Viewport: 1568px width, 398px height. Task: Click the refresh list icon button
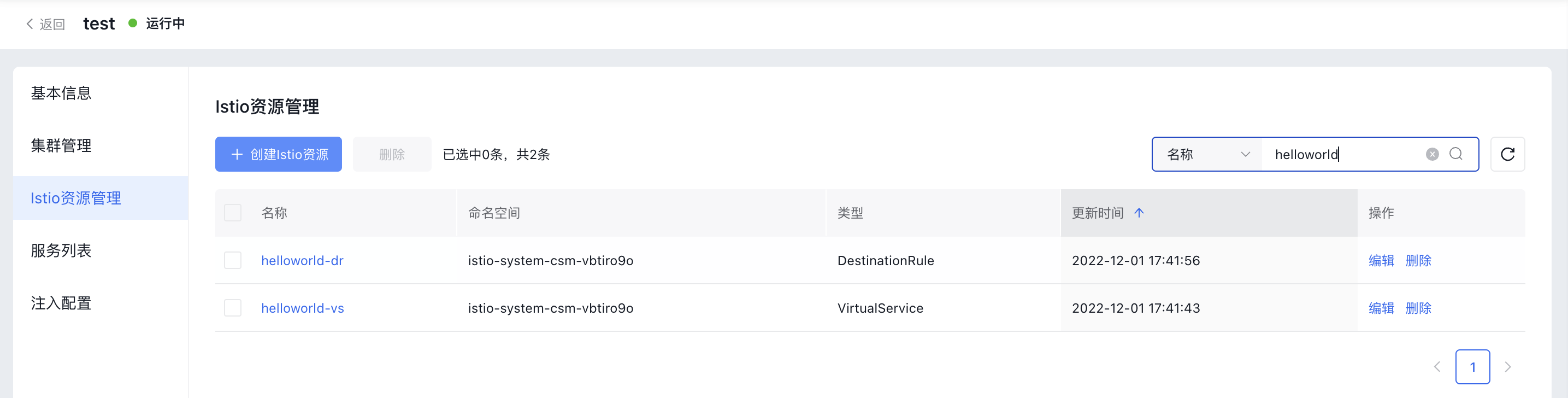point(1507,154)
